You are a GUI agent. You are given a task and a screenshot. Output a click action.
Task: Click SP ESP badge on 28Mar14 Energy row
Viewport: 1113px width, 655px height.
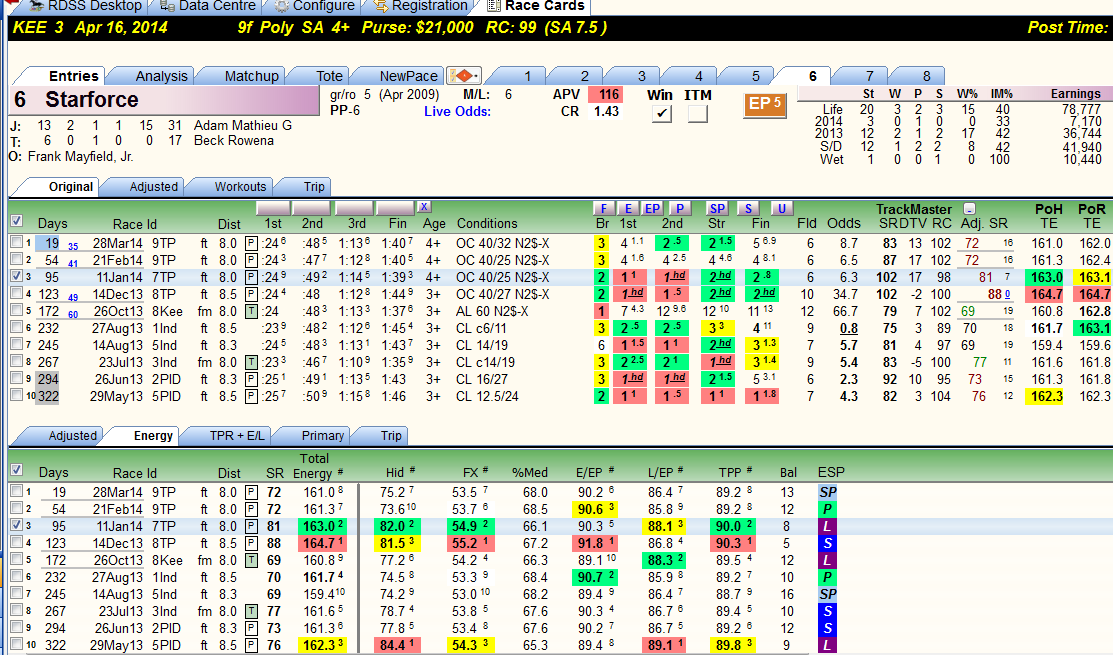coord(828,492)
